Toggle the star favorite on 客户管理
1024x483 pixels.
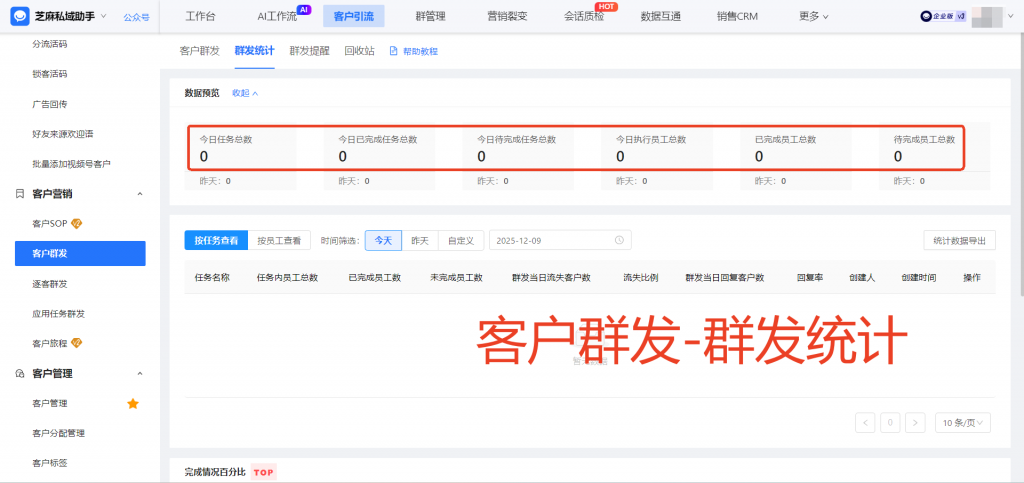pos(133,403)
